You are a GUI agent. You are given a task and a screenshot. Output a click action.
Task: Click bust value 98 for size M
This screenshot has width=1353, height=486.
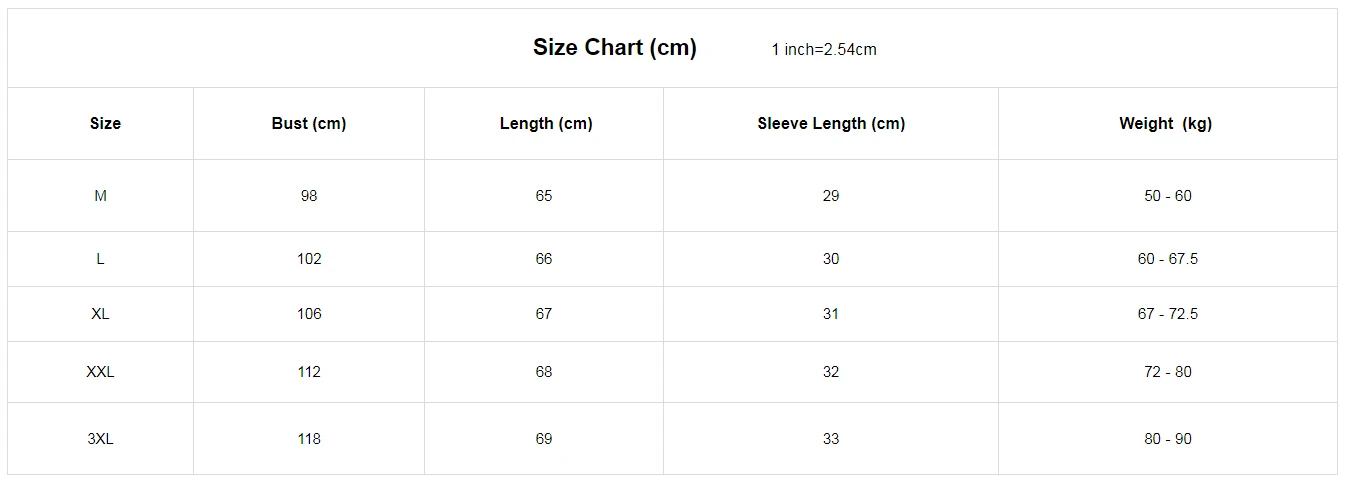point(309,196)
